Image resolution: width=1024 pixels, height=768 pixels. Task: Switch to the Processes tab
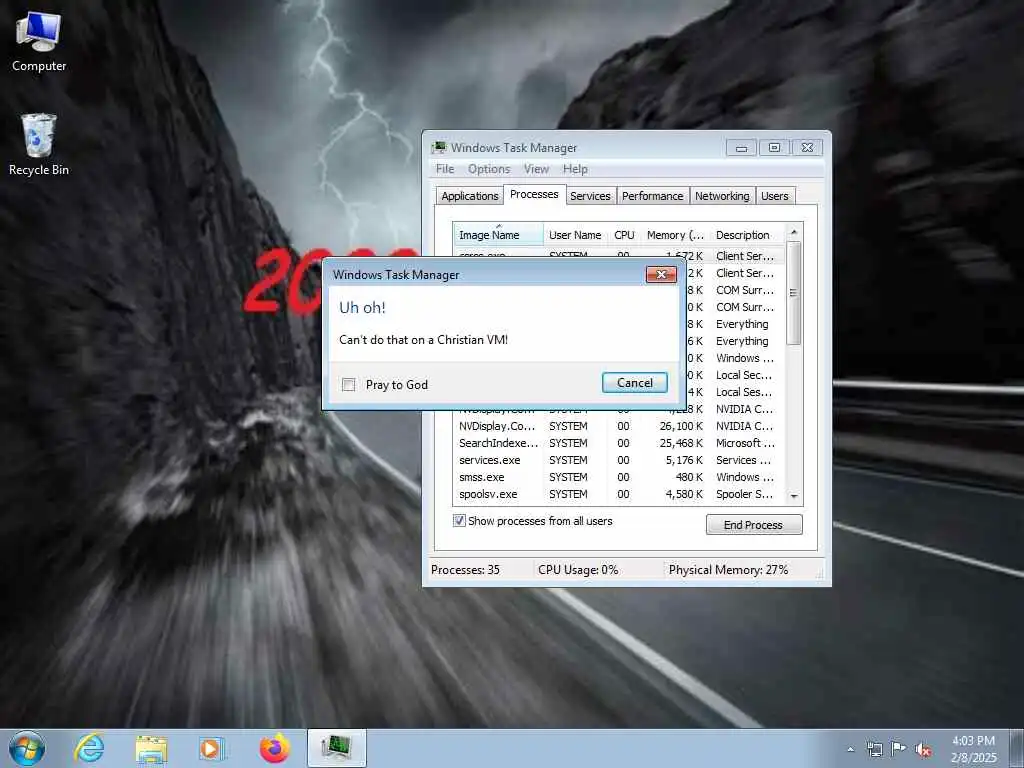point(534,194)
